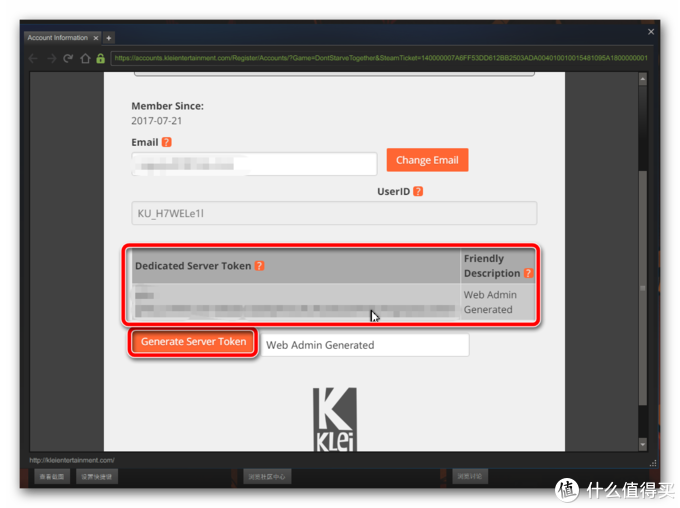Click the second Steam overlay bottom button
The image size is (680, 508).
click(96, 476)
